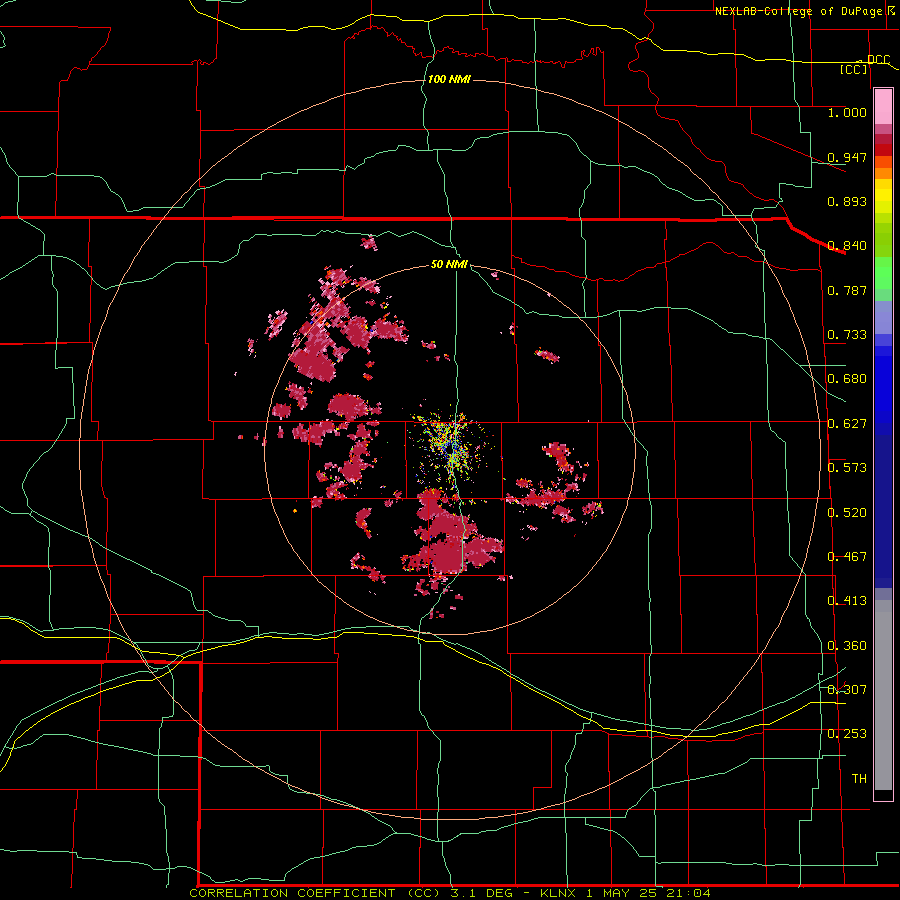
Task: Pick the dark navy color bar segment
Action: coord(883,511)
